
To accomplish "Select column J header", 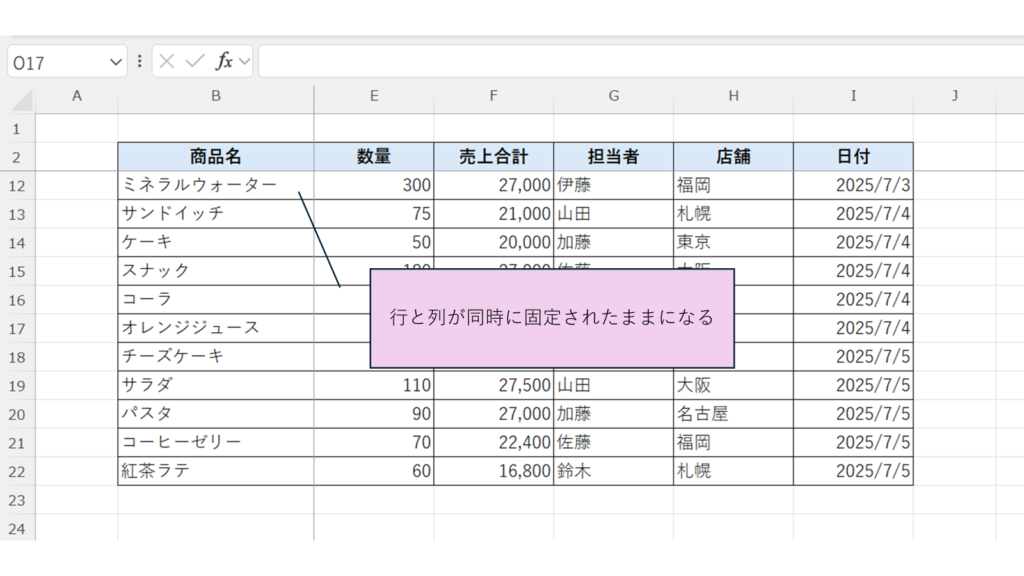I will (954, 96).
